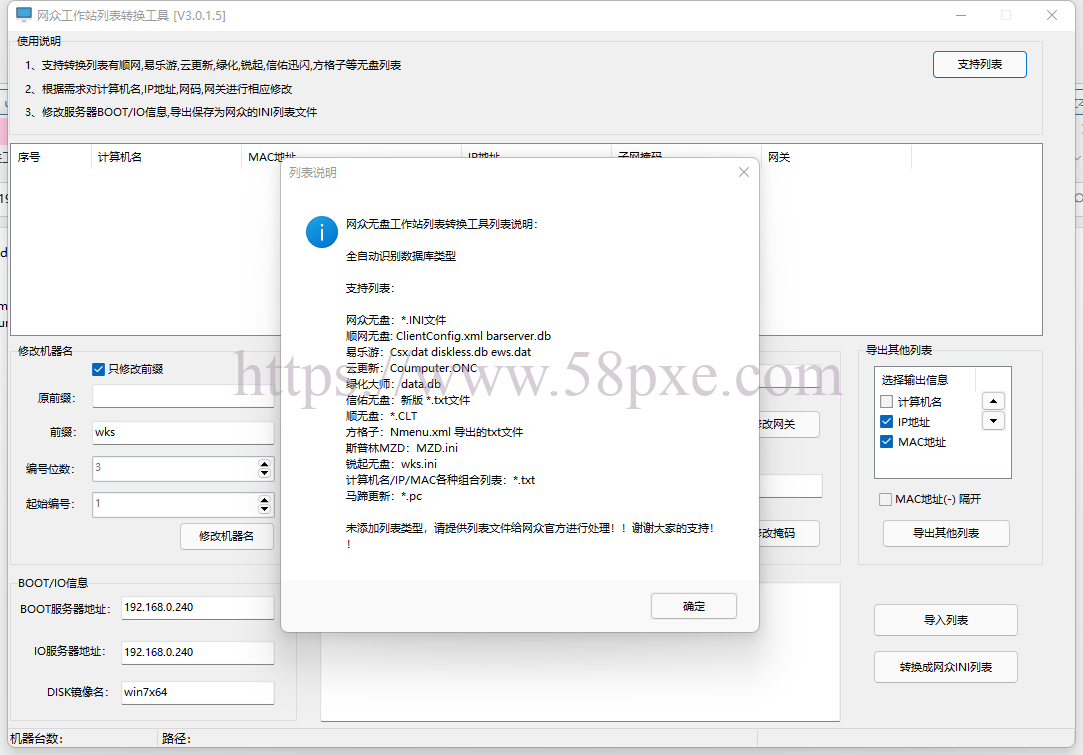
Task: Click the 确定 button in the dialog
Action: tap(693, 606)
